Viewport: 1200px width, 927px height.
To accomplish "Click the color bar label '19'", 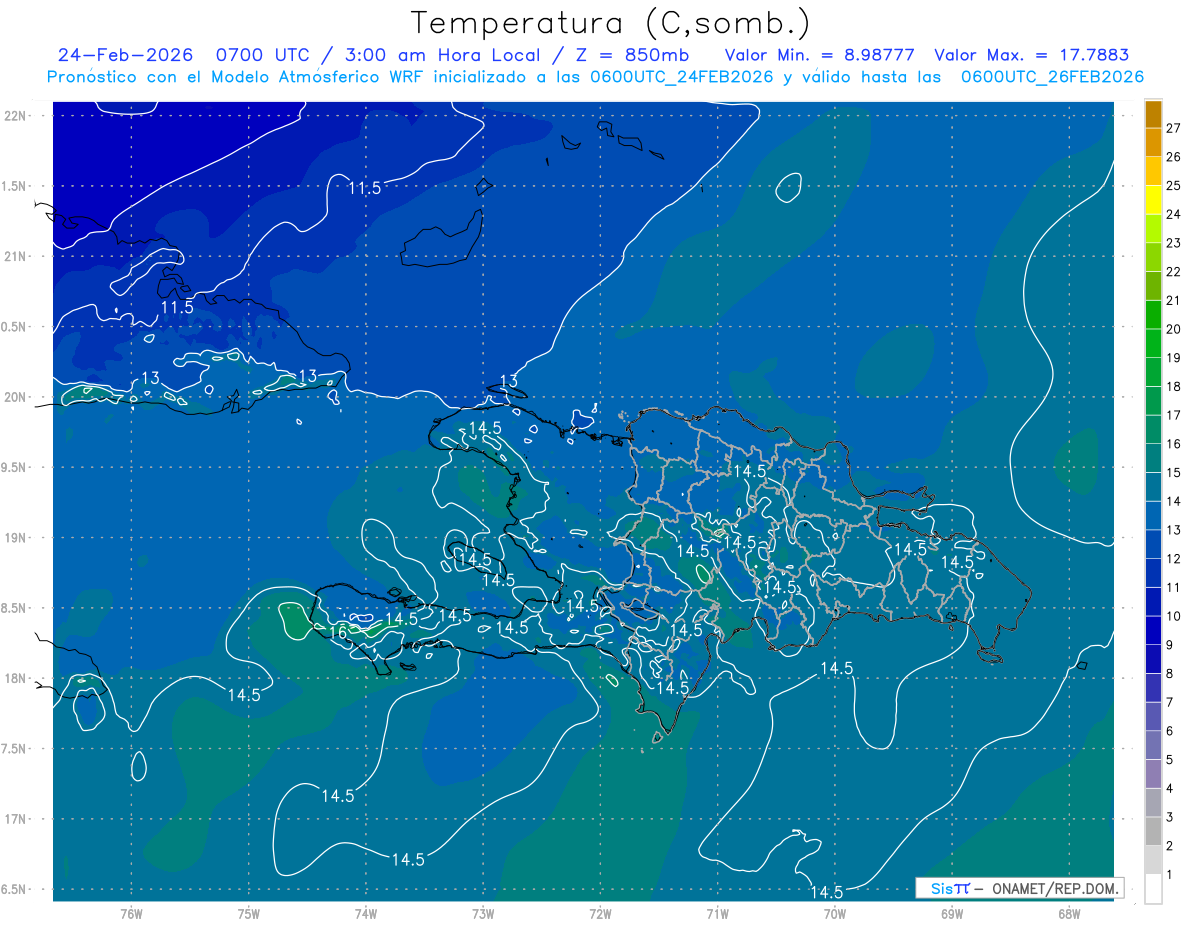I will click(x=1173, y=358).
